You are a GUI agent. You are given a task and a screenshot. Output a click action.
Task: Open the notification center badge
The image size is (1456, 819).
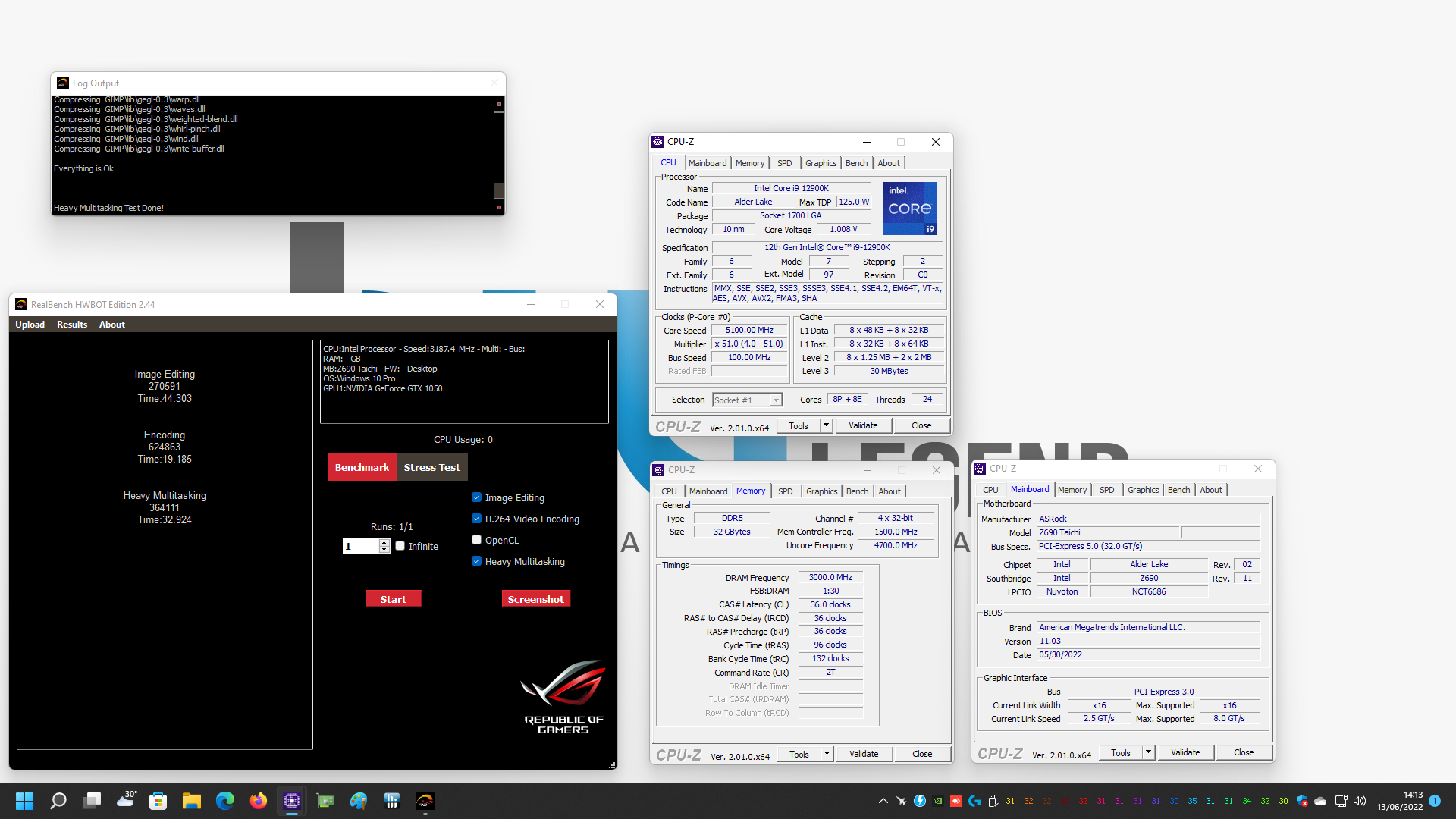pos(1435,801)
